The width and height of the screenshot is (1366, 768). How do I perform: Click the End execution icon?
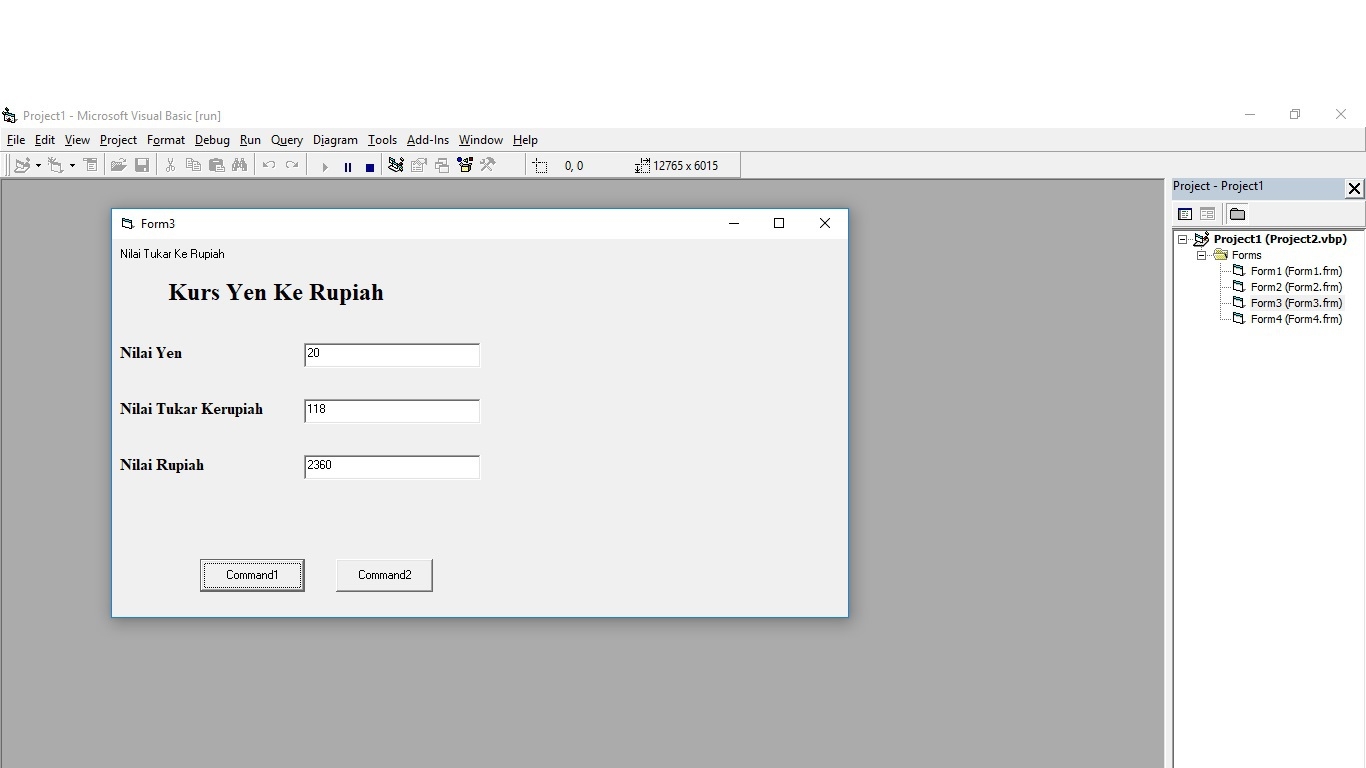point(369,166)
